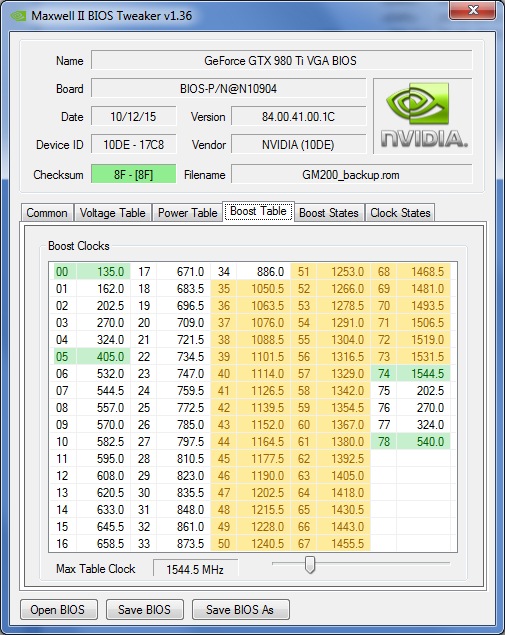Click the Device ID field 10DE - 17C8
The height and width of the screenshot is (635, 505).
point(133,145)
